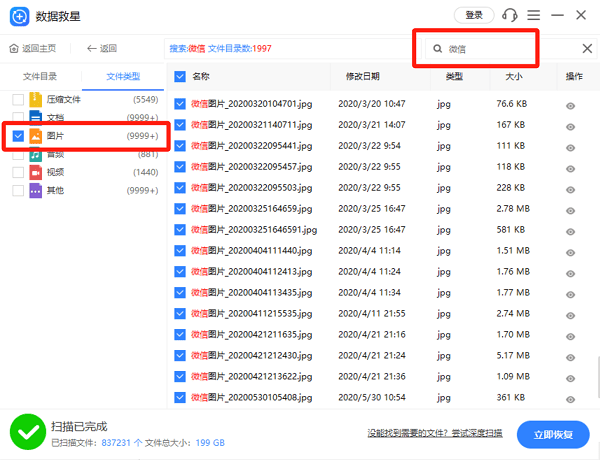Click the customer service headset icon
The height and width of the screenshot is (460, 600).
tap(510, 16)
